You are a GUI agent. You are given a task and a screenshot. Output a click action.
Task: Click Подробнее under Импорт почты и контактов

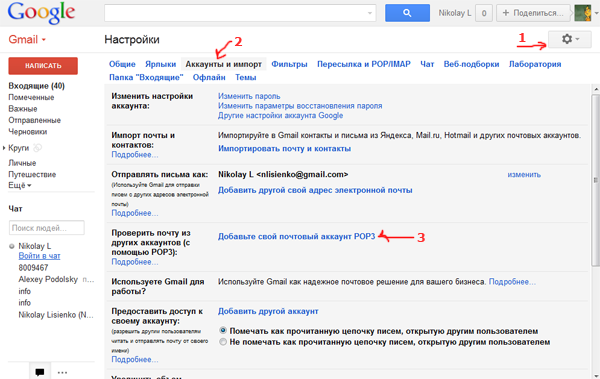pos(135,155)
